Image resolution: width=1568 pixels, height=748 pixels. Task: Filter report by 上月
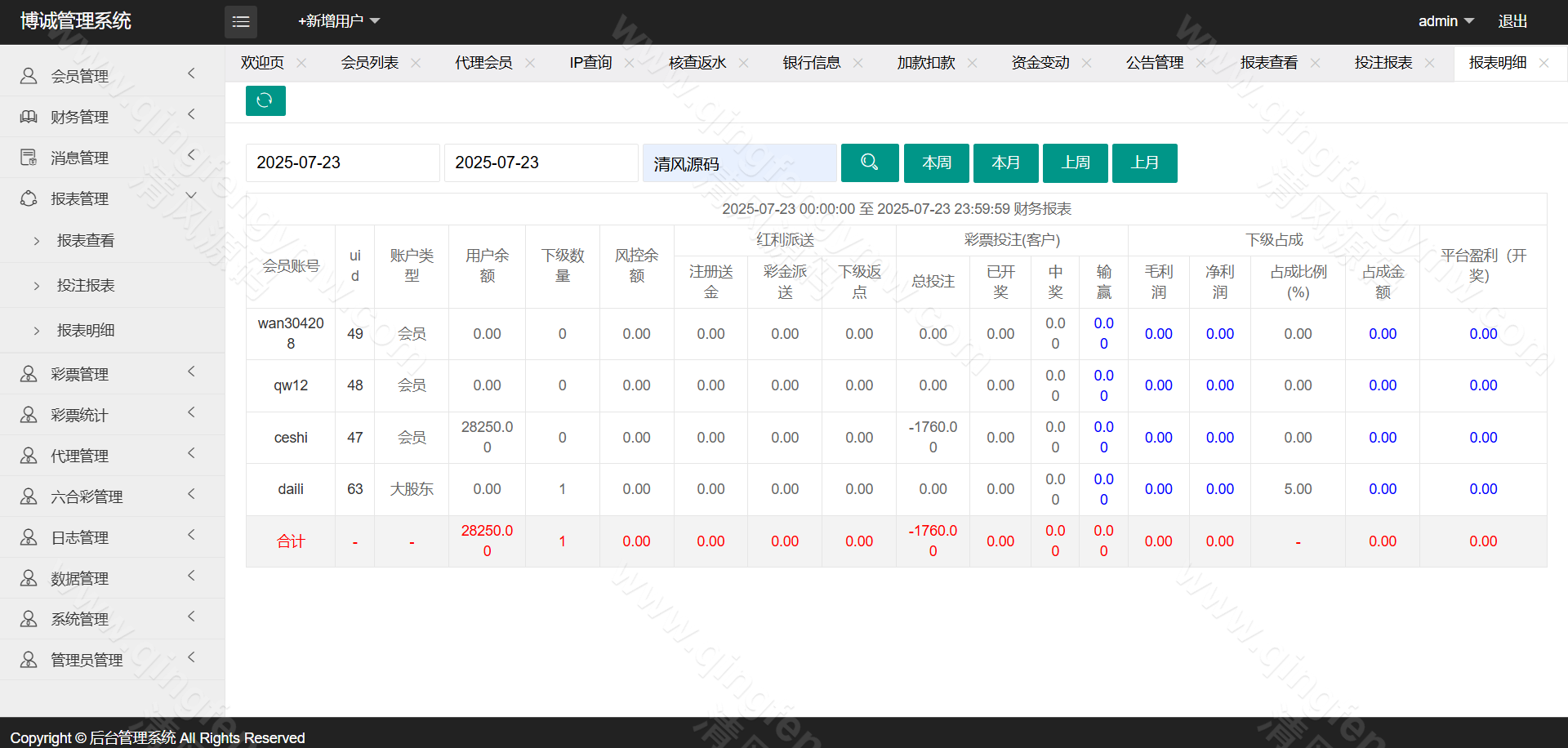click(x=1144, y=163)
